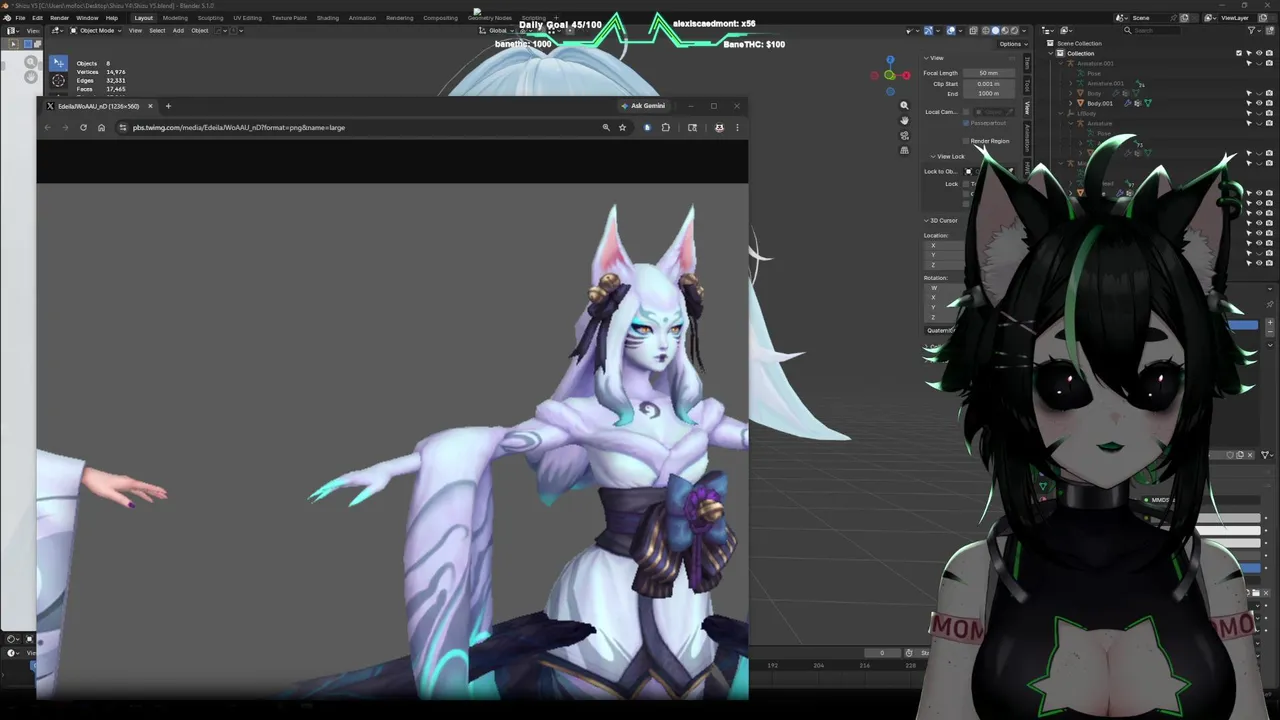Disable Body.001 in renders via camera icon
1280x720 pixels.
(x=1269, y=103)
